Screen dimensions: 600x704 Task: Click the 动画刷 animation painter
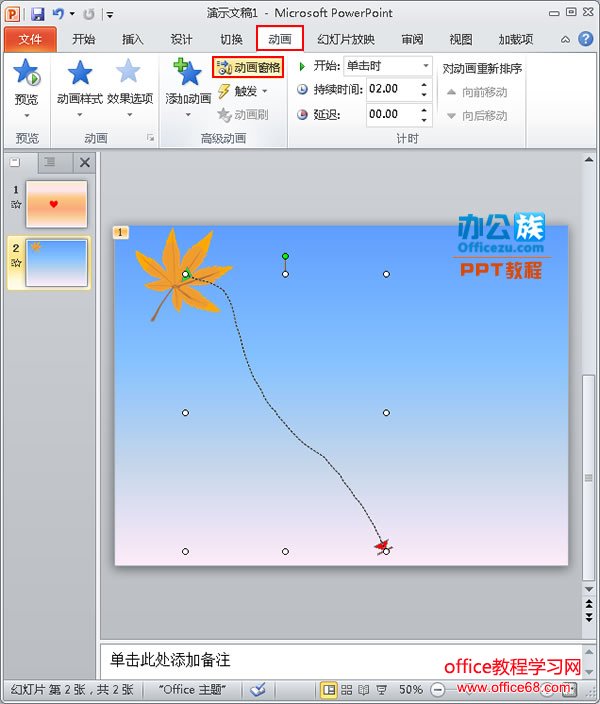tap(243, 115)
